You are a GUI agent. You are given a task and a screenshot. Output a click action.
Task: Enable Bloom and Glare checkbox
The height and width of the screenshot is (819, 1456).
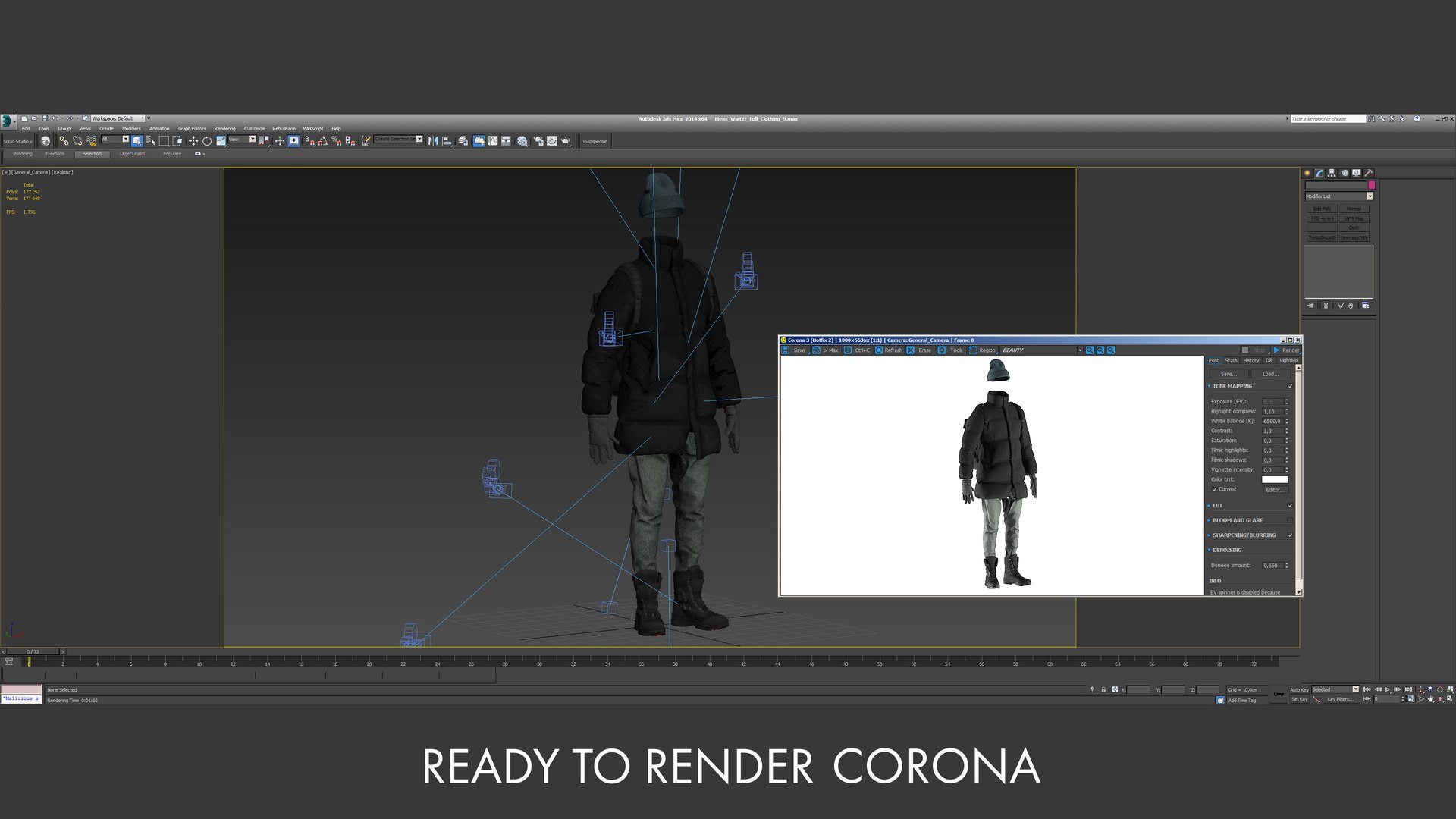tap(1290, 520)
